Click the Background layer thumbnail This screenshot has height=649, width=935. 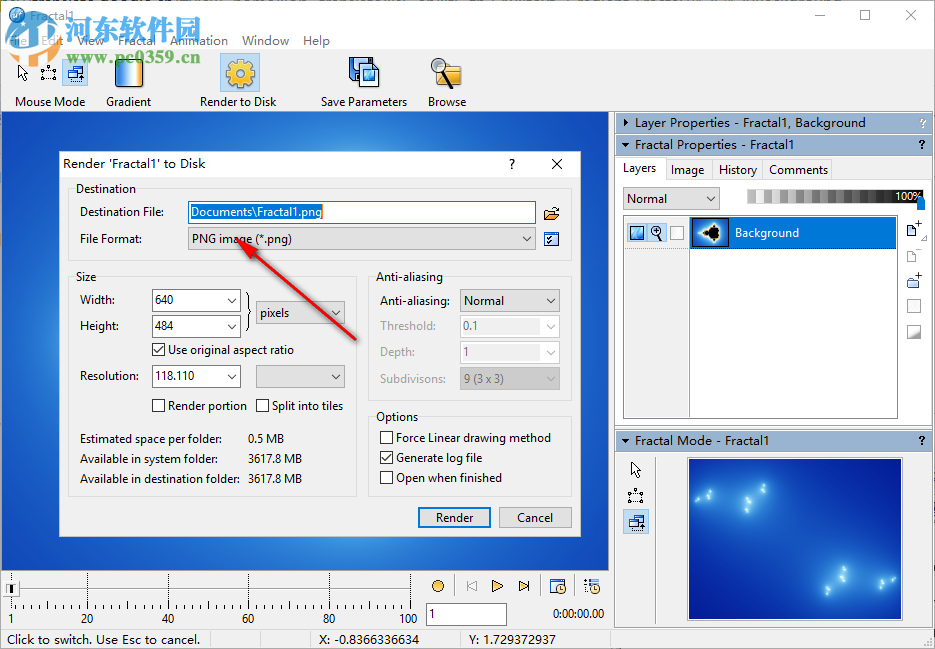(710, 233)
